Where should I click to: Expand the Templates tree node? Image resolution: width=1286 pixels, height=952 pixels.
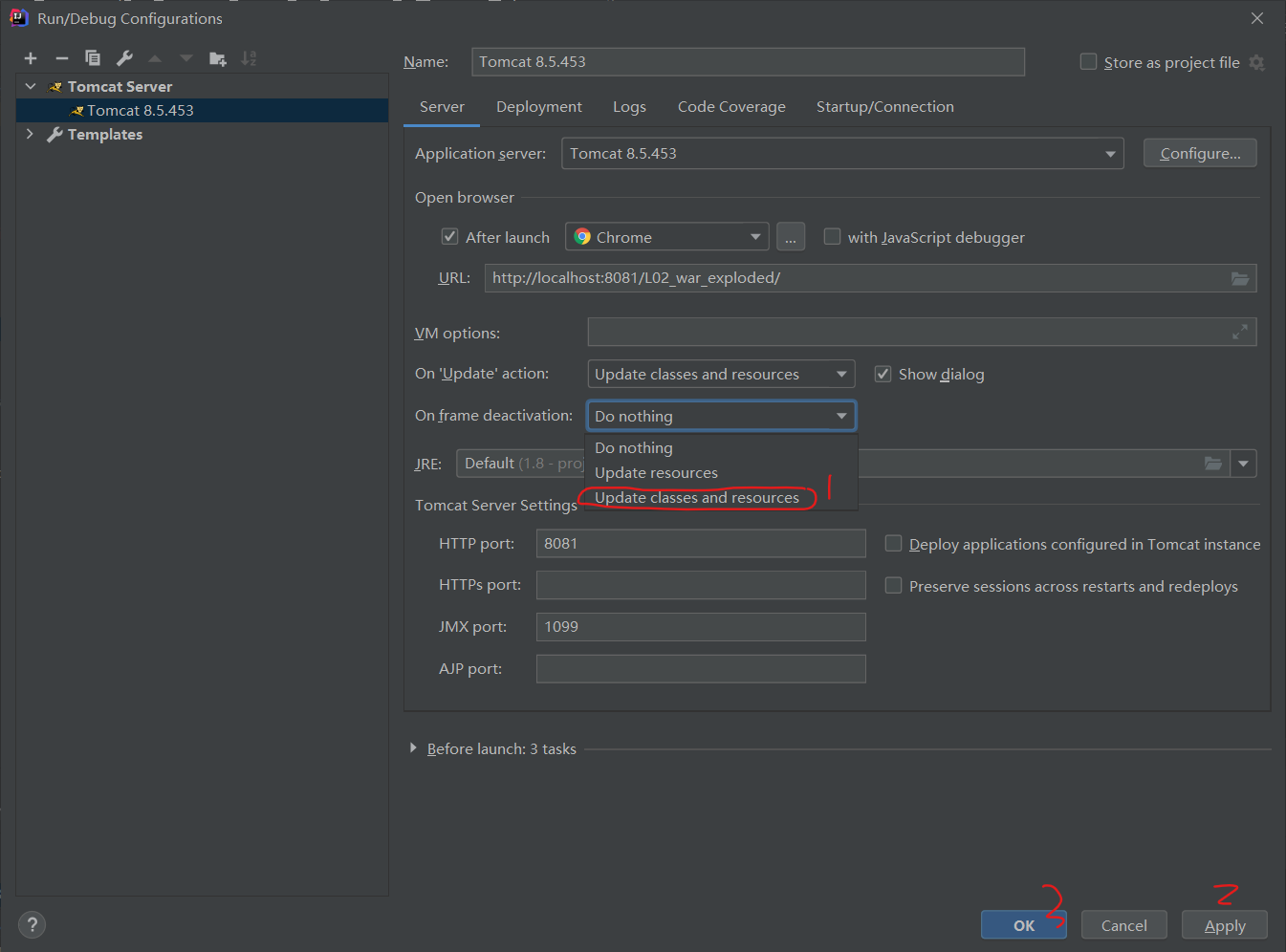[30, 134]
